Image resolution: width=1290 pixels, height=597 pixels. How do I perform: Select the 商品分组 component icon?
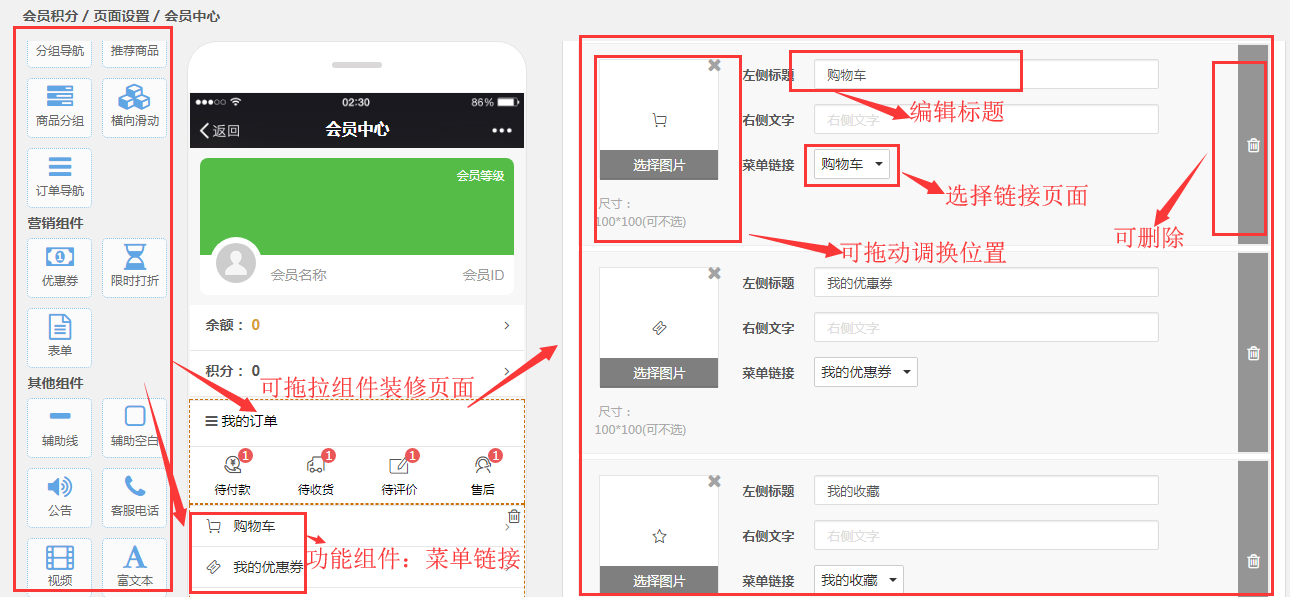pyautogui.click(x=59, y=107)
